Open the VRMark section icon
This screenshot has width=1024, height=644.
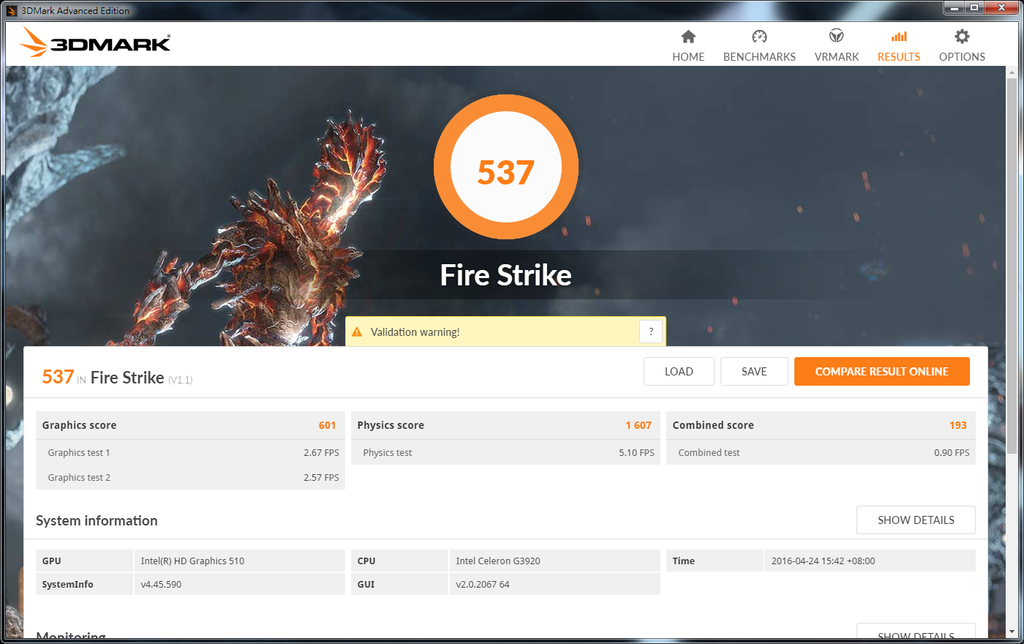[x=836, y=37]
